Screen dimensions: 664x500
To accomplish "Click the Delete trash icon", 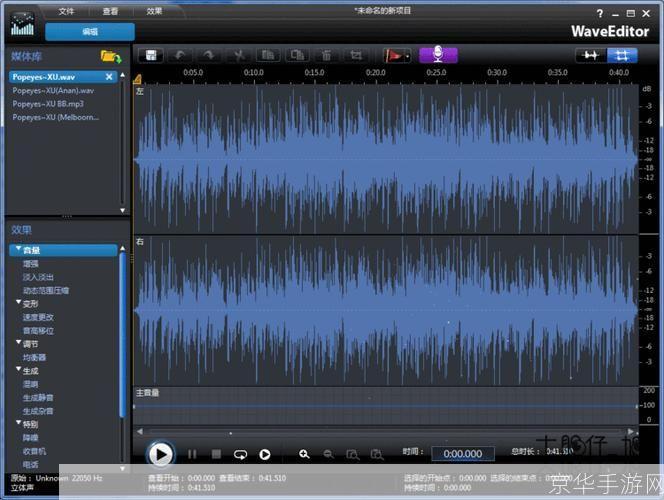I will pos(326,55).
